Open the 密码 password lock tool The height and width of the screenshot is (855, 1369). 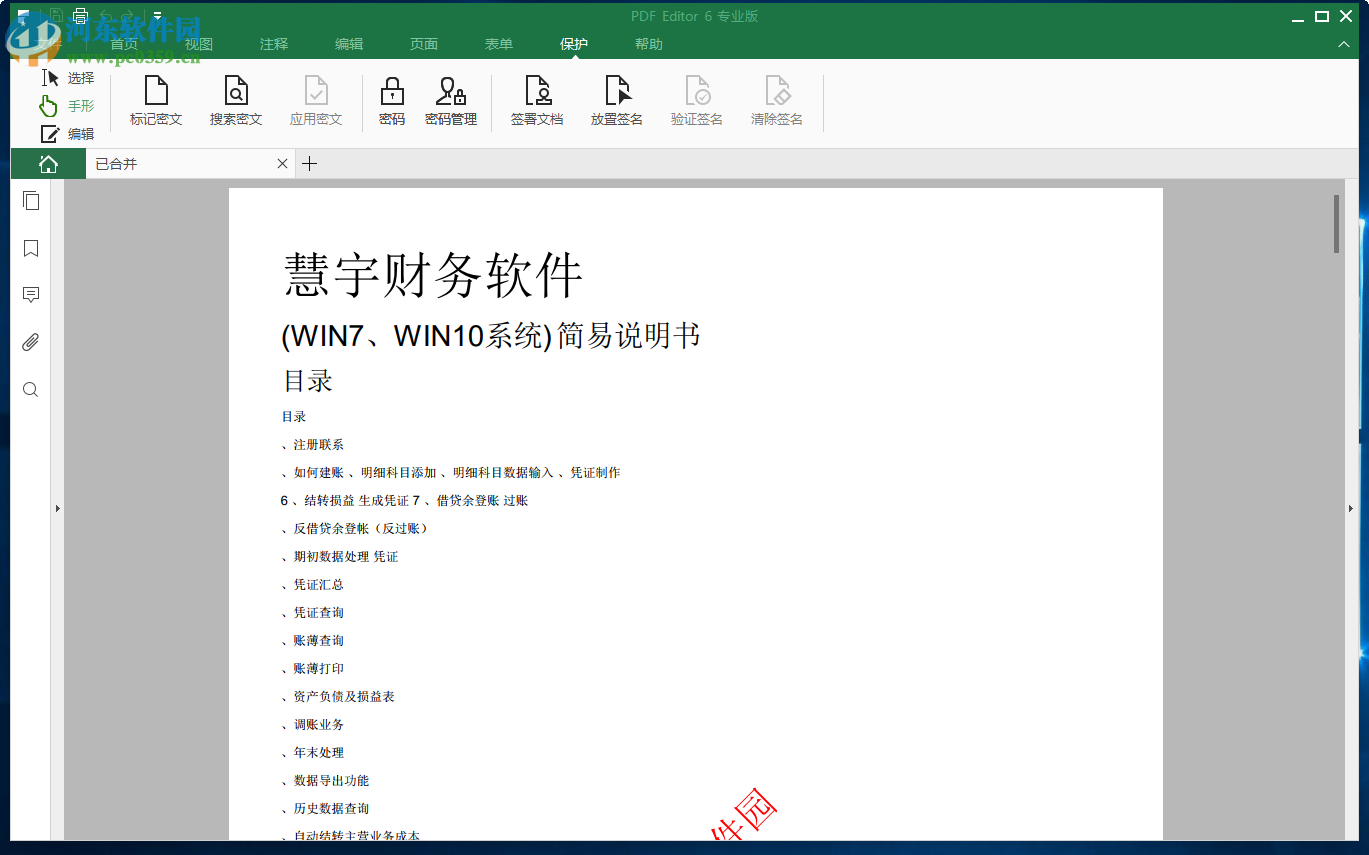pyautogui.click(x=392, y=101)
